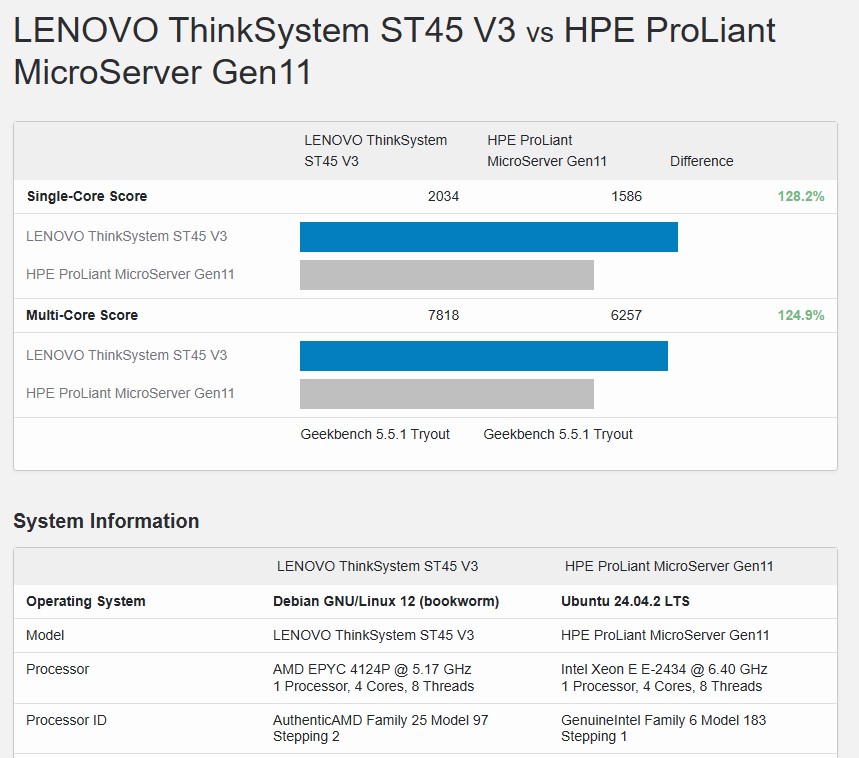
Task: Click the HPE ProLiant MicroServer Gen11 column header in score table
Action: coord(547,151)
